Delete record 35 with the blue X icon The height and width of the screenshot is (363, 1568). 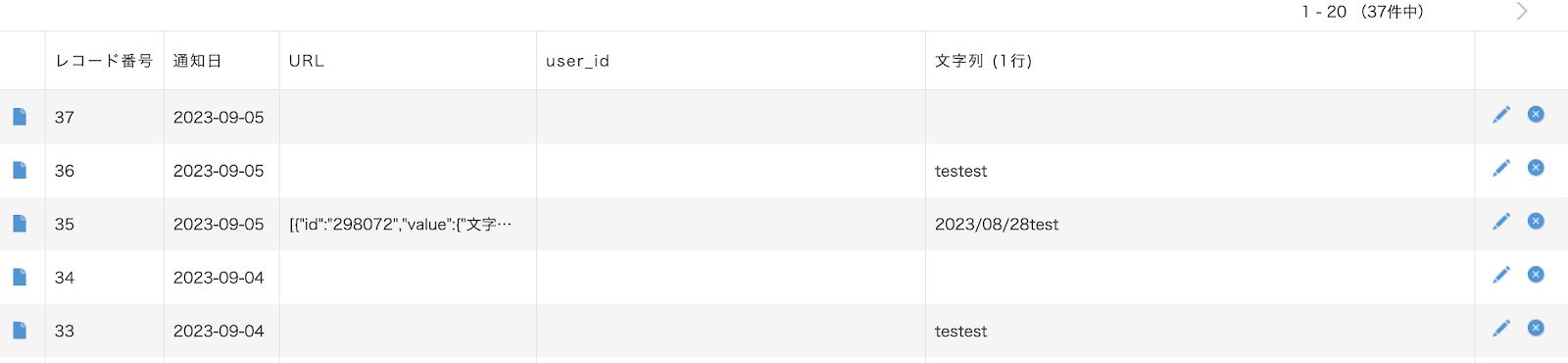(1536, 222)
